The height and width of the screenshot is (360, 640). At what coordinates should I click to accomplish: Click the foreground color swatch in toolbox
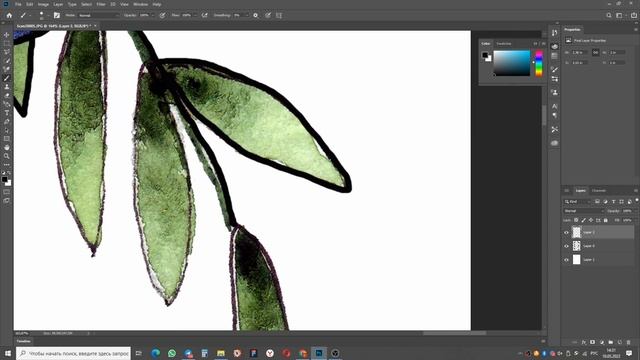tap(4, 179)
